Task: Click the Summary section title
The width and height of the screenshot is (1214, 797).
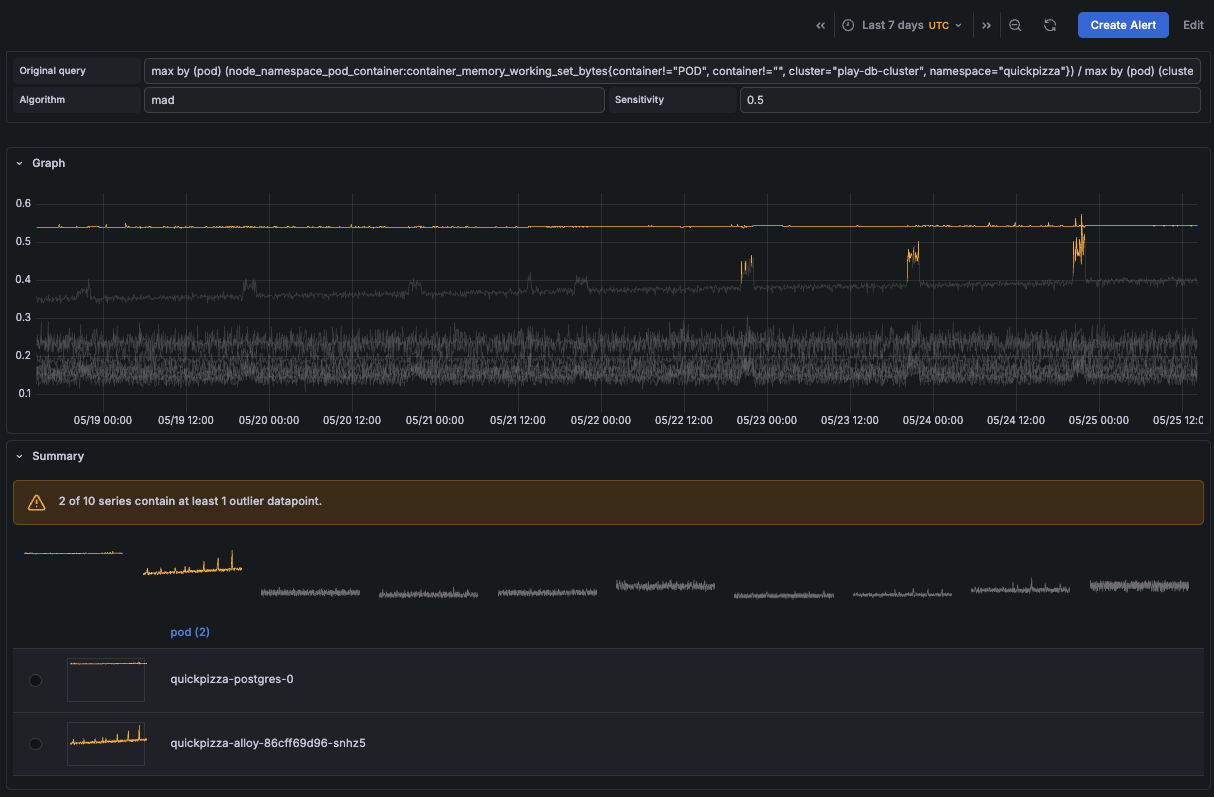Action: (58, 456)
